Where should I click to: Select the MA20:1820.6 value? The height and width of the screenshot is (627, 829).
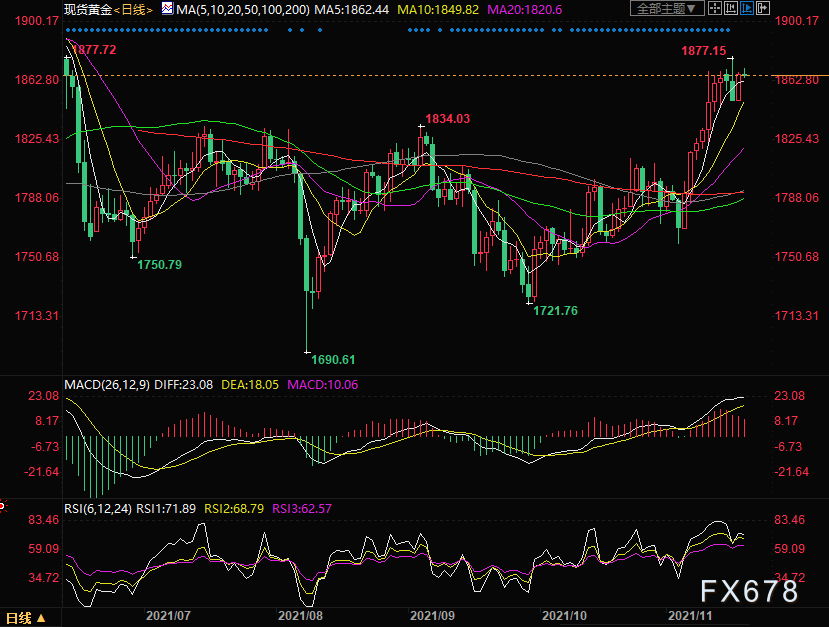click(x=524, y=10)
